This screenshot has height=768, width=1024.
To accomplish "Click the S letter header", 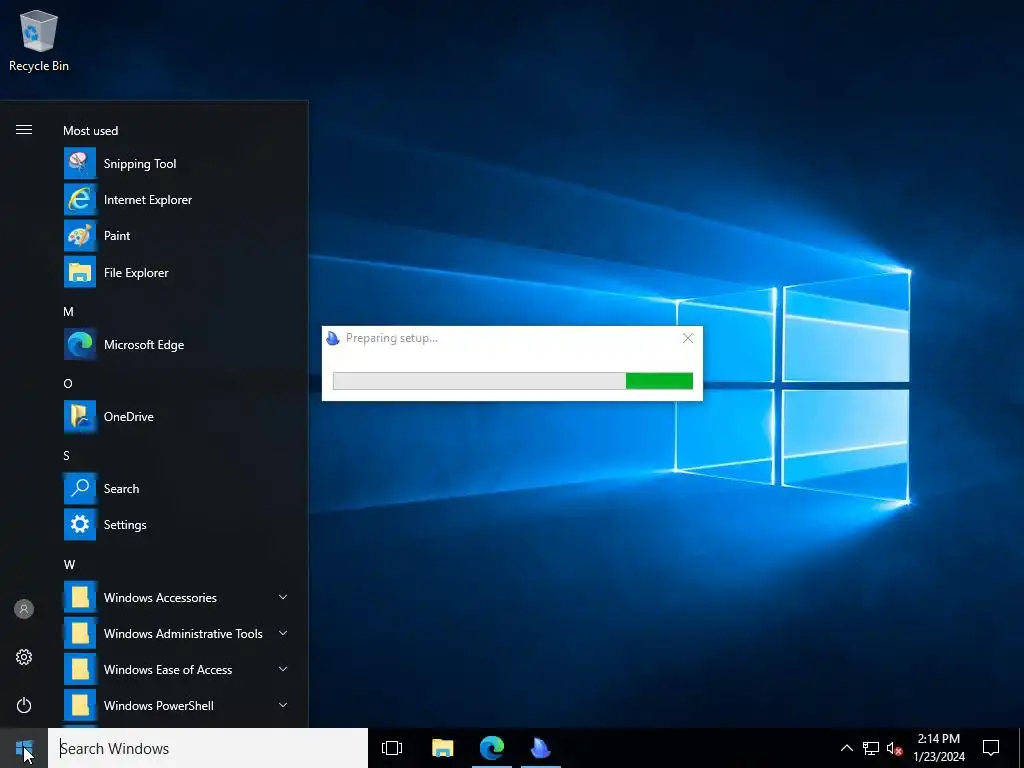I will click(x=66, y=455).
